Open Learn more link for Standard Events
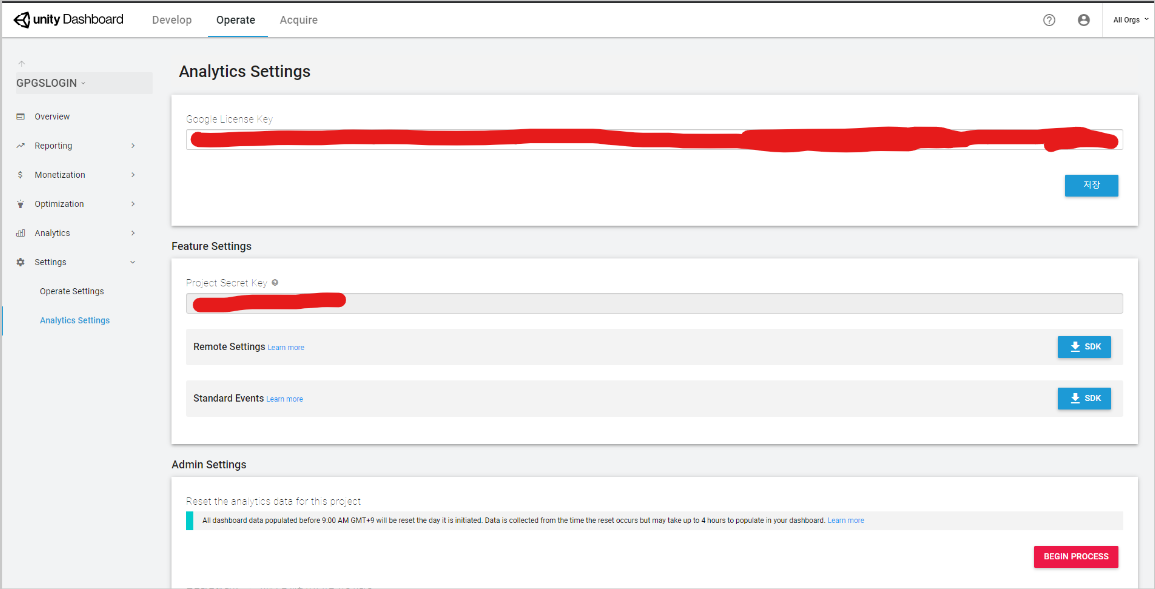Viewport: 1155px width, 589px height. click(284, 399)
